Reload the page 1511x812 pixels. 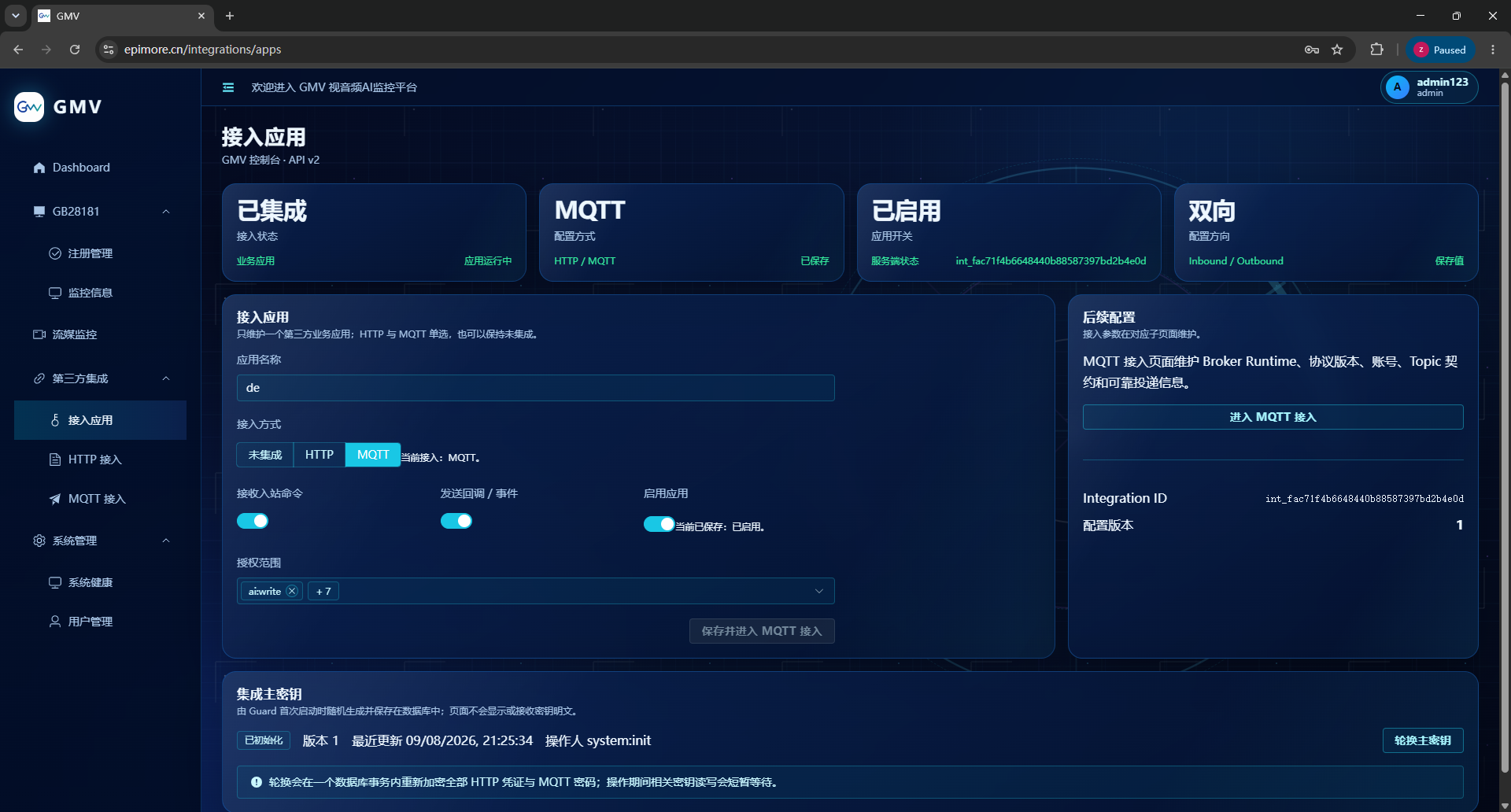75,50
